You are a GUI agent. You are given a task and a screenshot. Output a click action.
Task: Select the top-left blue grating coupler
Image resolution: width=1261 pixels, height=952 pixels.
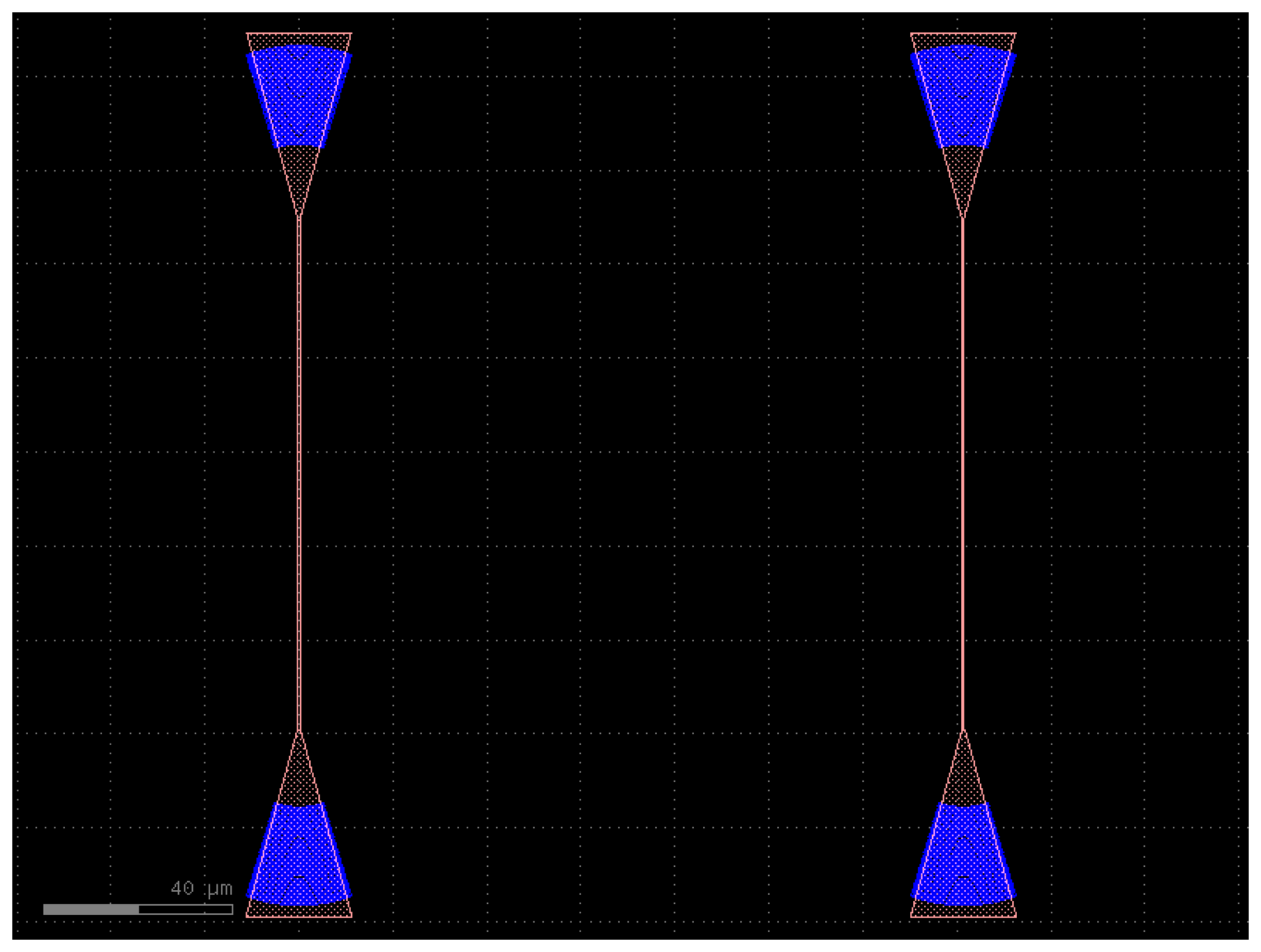tap(299, 97)
